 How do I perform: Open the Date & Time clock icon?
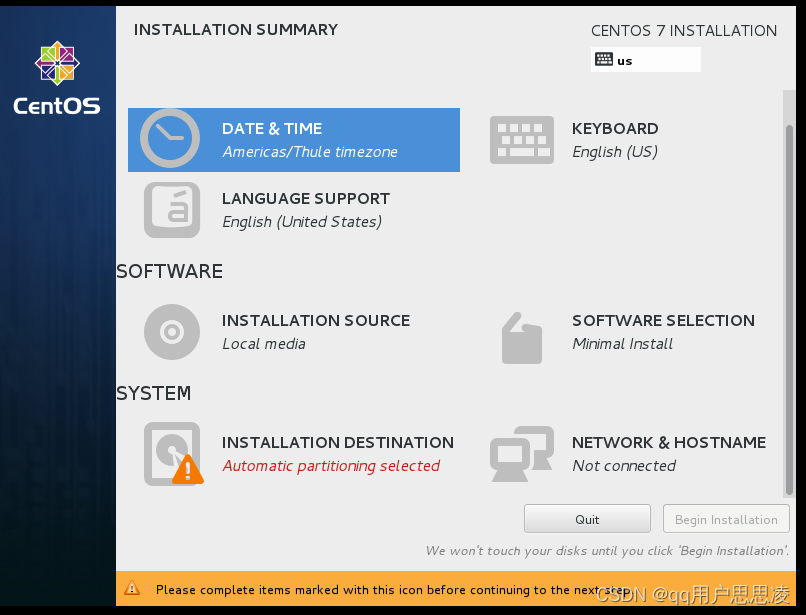[171, 139]
